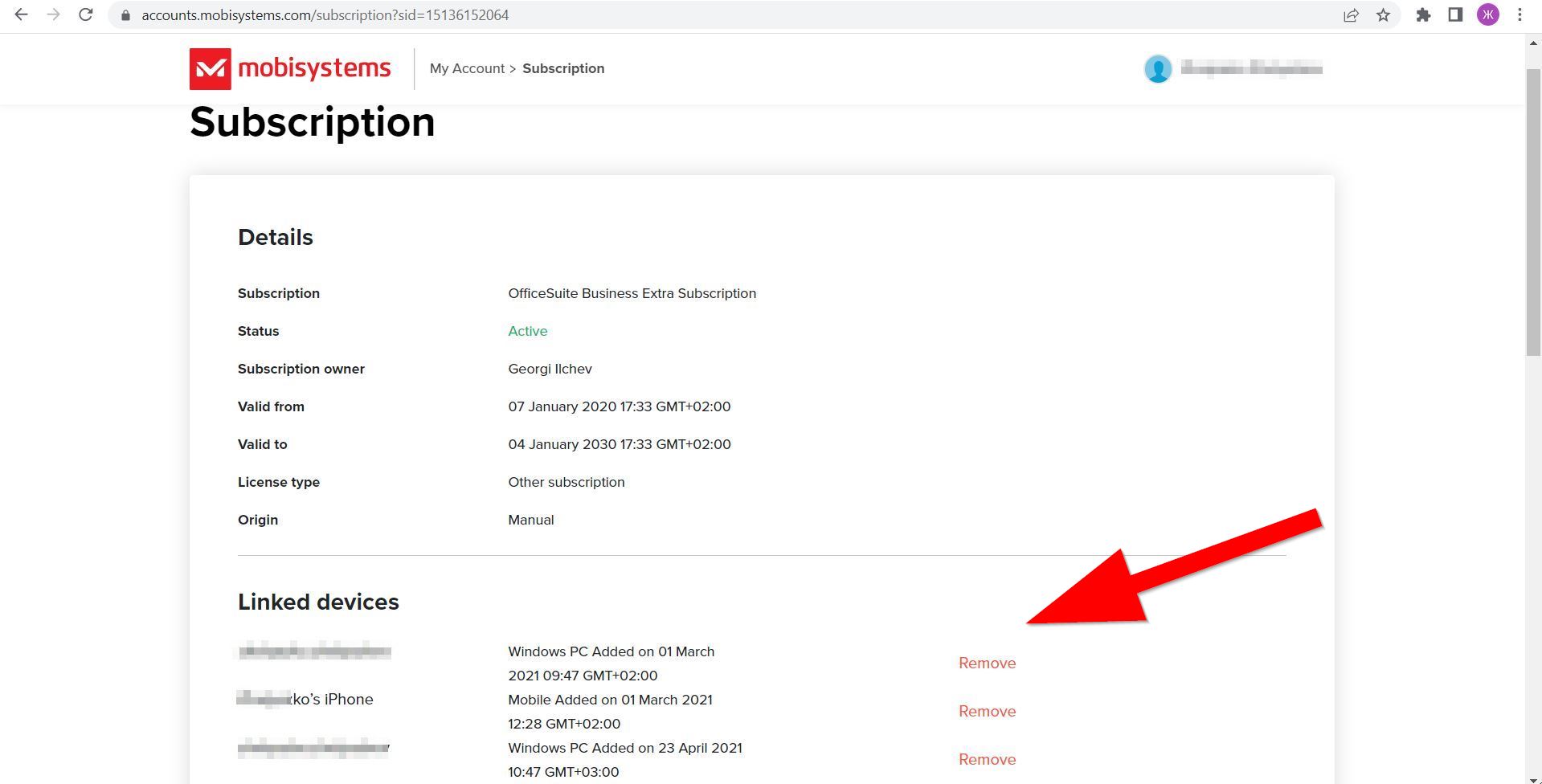Open the Chrome three-dot menu
Screen dimensions: 1542x784
(1520, 14)
